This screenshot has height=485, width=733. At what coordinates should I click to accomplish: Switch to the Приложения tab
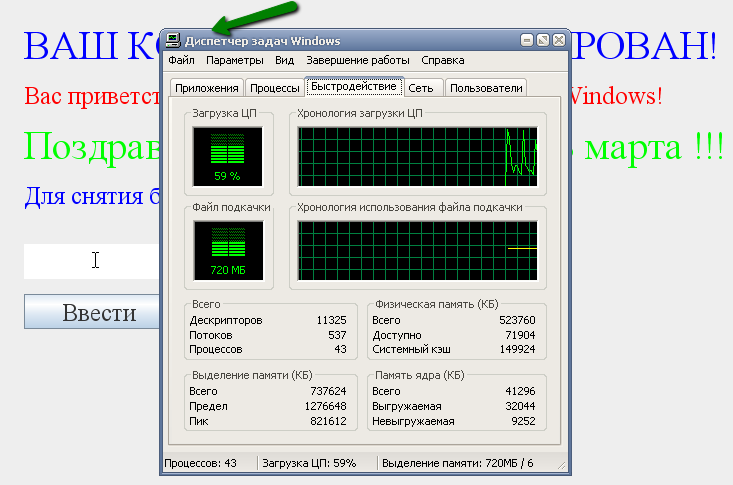coord(207,88)
